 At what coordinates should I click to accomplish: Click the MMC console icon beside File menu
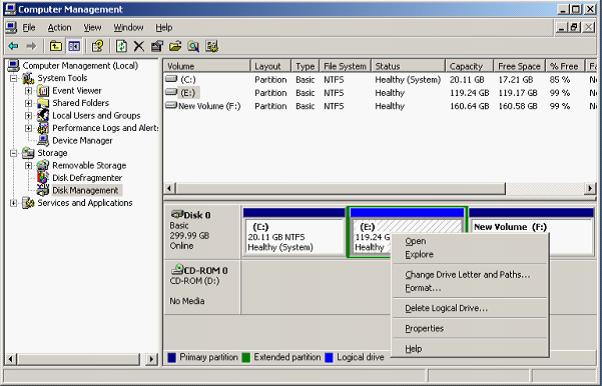11,27
